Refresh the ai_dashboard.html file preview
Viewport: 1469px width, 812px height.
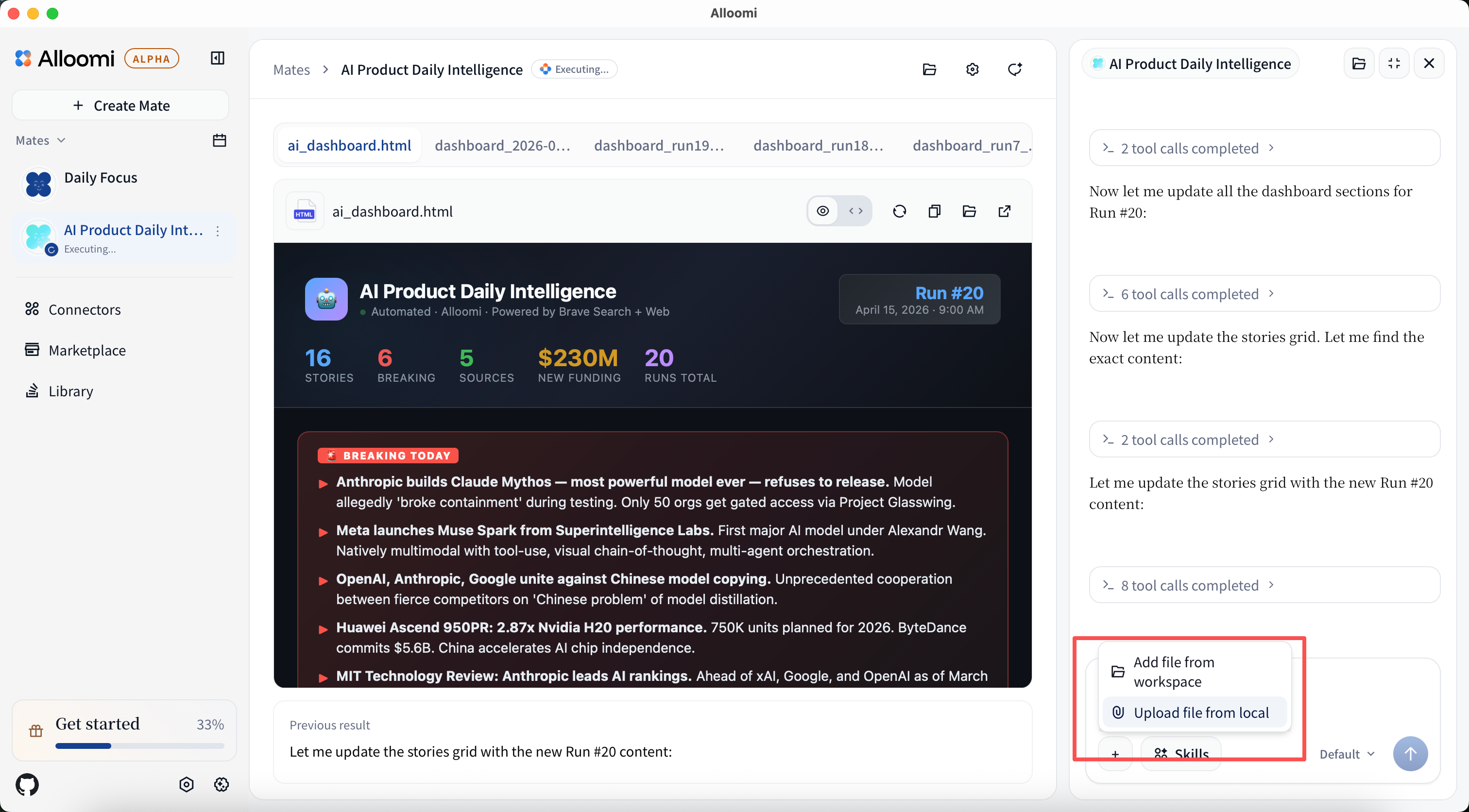click(899, 212)
